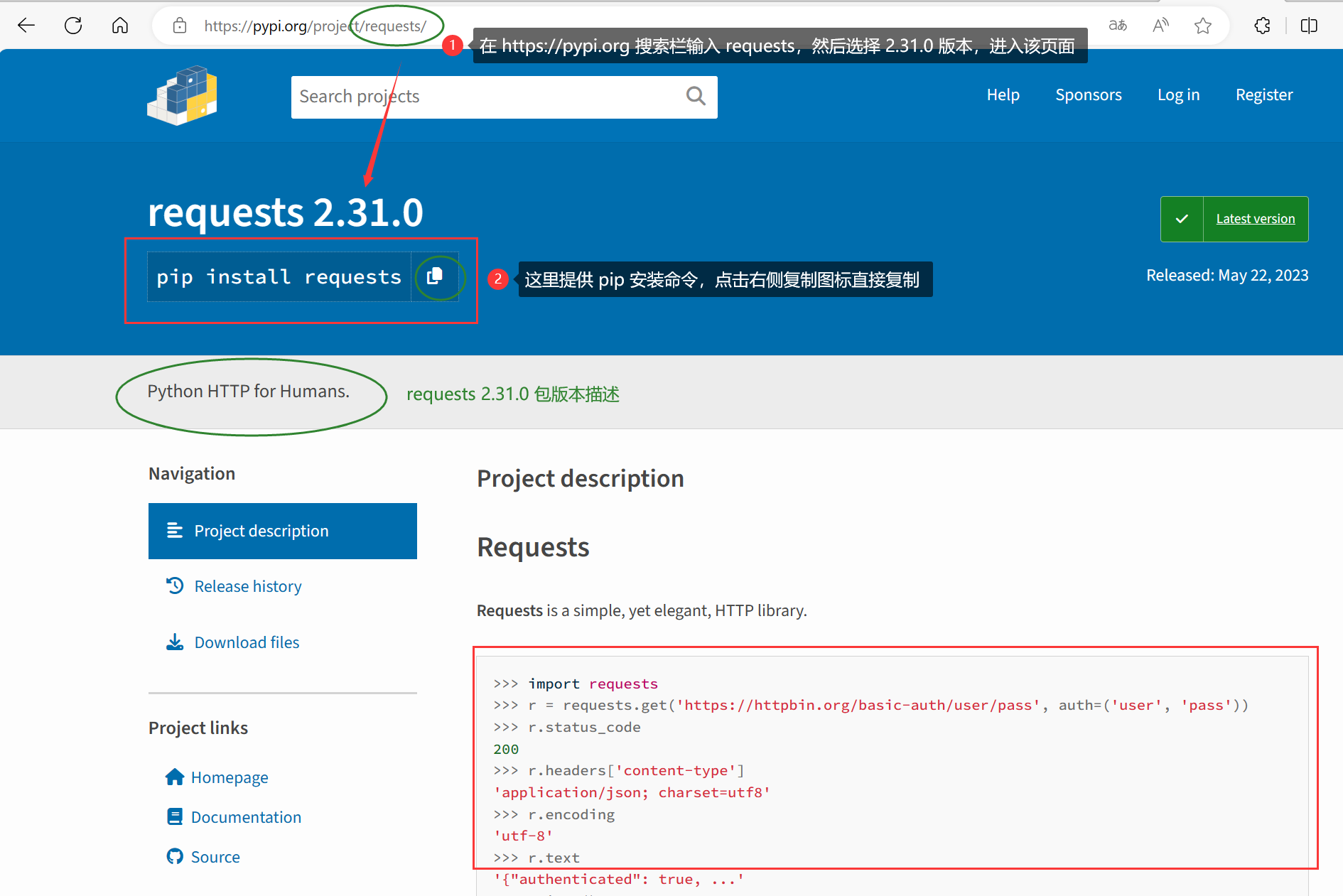Copy the pip install command via copy icon

tap(435, 276)
